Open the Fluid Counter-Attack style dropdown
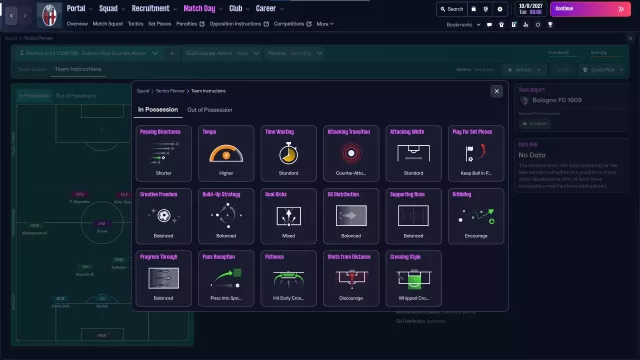 222,53
